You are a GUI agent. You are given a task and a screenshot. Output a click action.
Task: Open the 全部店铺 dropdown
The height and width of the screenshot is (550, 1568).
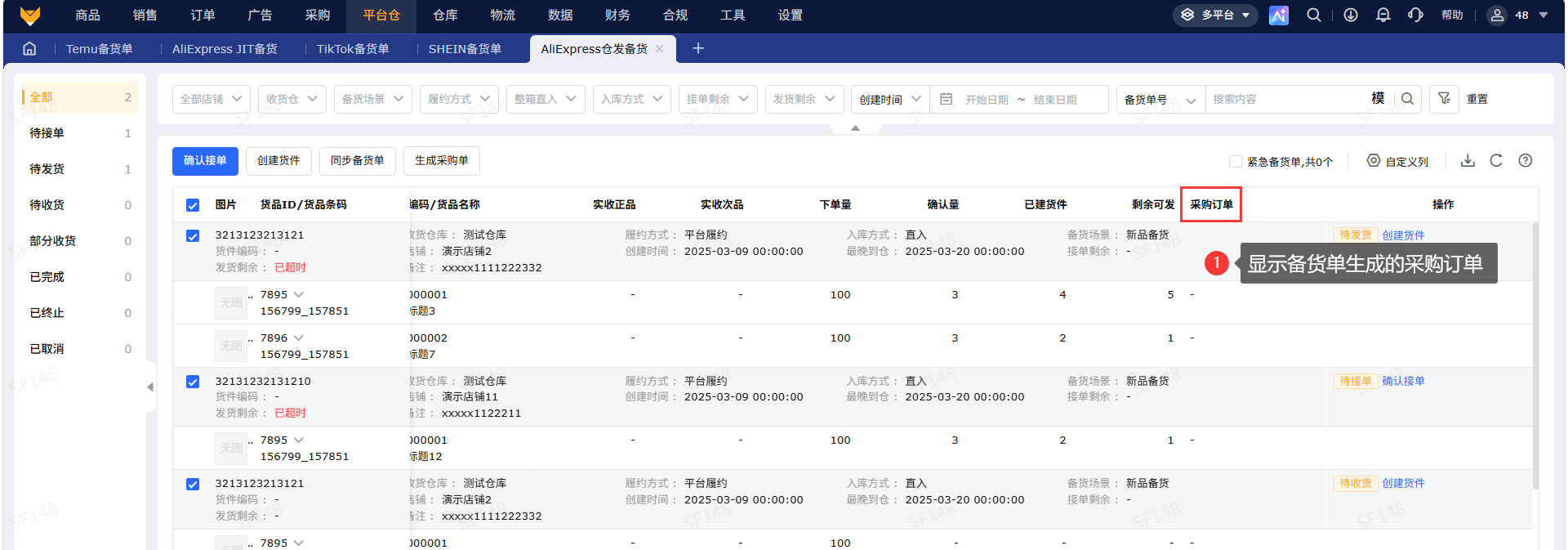211,99
